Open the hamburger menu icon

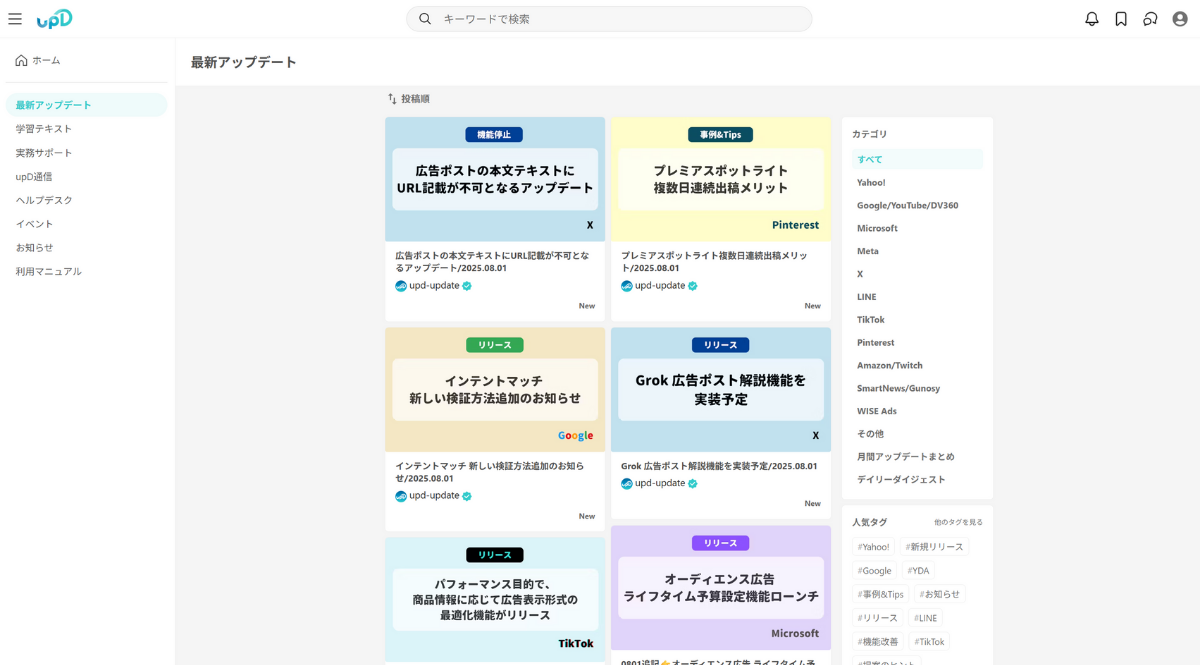(x=15, y=19)
